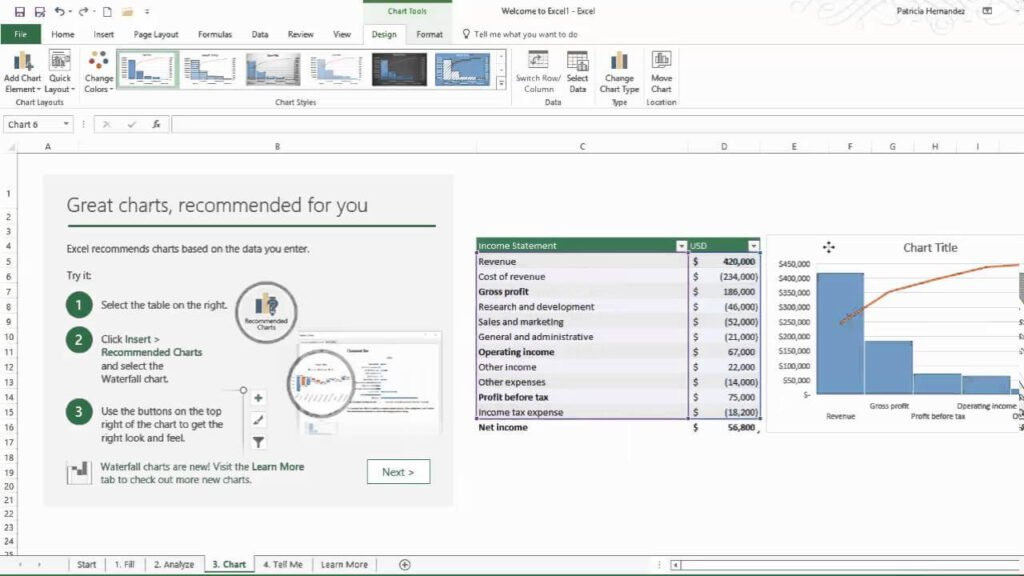Click the New blank document icon

[x=107, y=11]
